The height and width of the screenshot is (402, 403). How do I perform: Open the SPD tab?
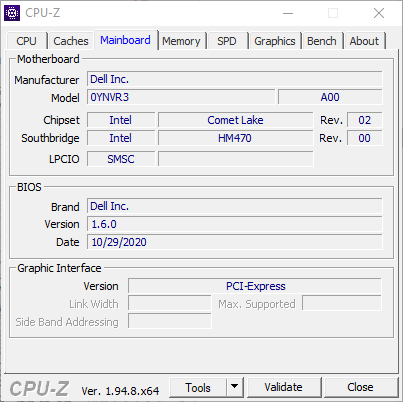[227, 41]
